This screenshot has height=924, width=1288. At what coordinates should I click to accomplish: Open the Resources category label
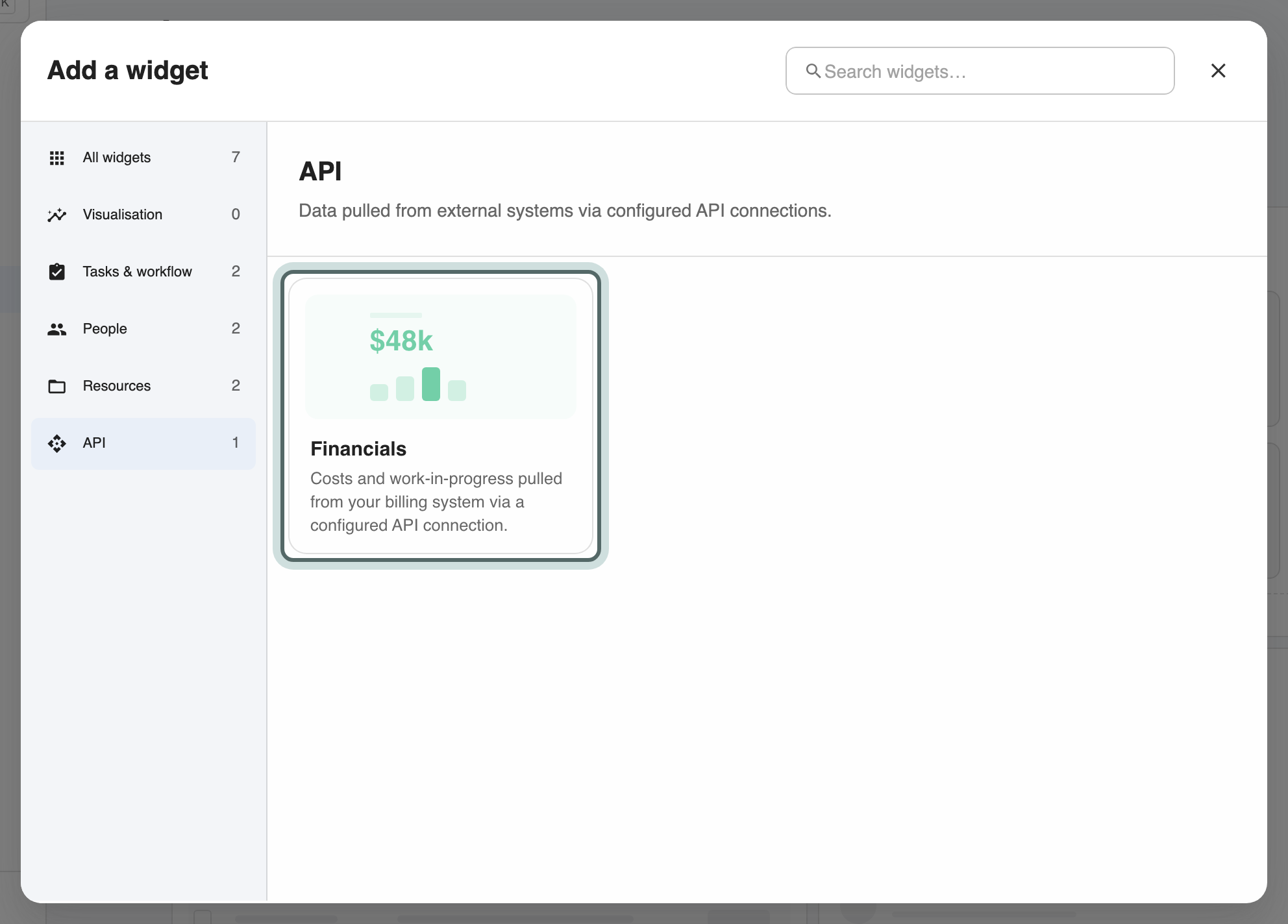pos(117,386)
